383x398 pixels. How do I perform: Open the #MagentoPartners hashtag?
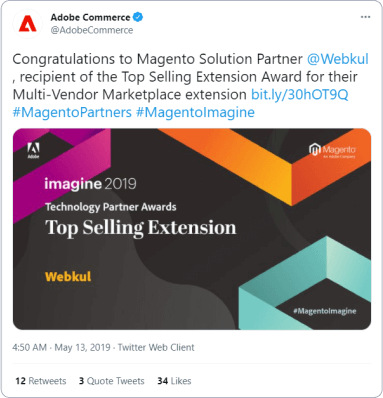(x=72, y=112)
